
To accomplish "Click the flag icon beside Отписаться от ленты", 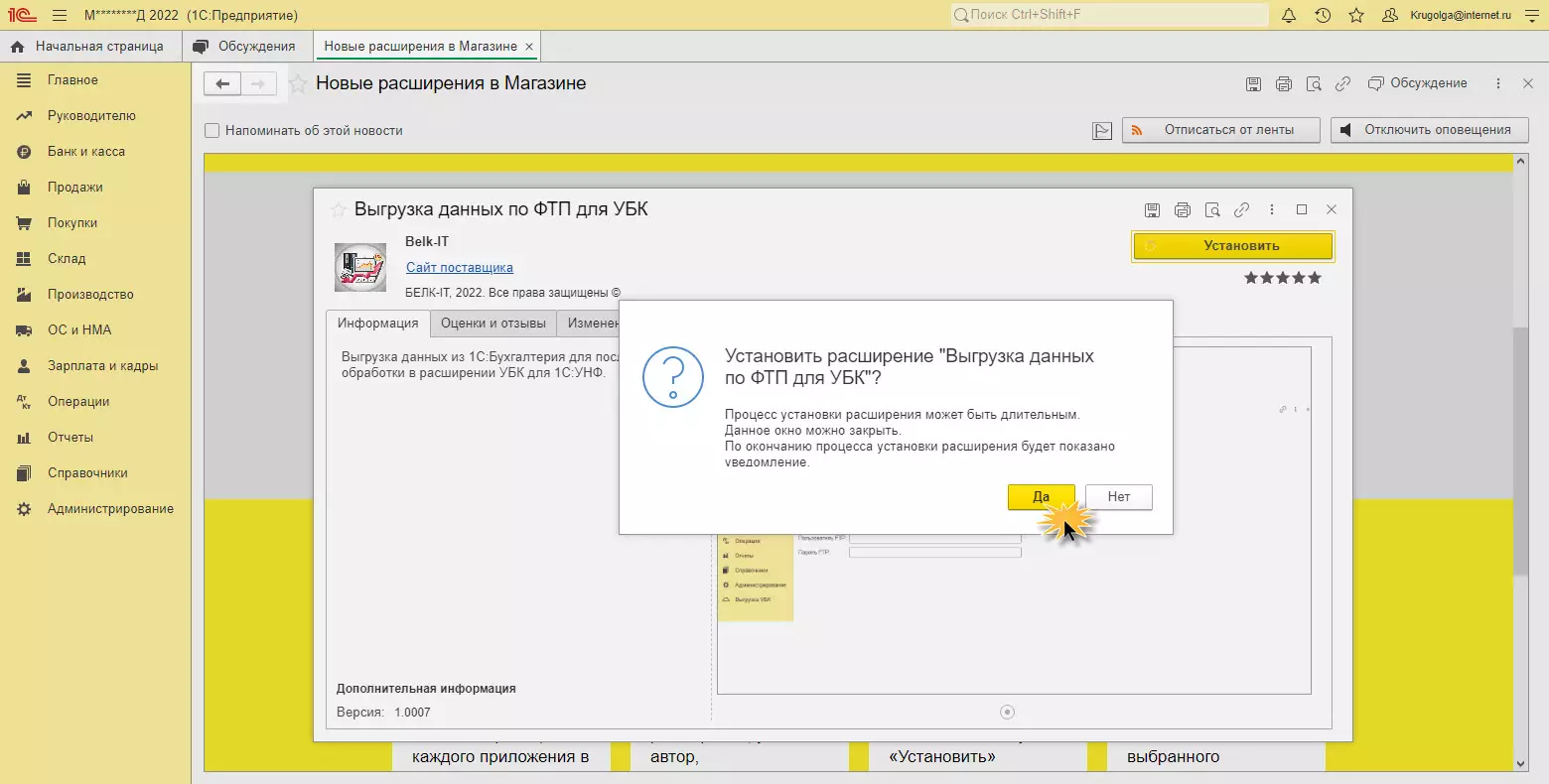I will coord(1102,130).
